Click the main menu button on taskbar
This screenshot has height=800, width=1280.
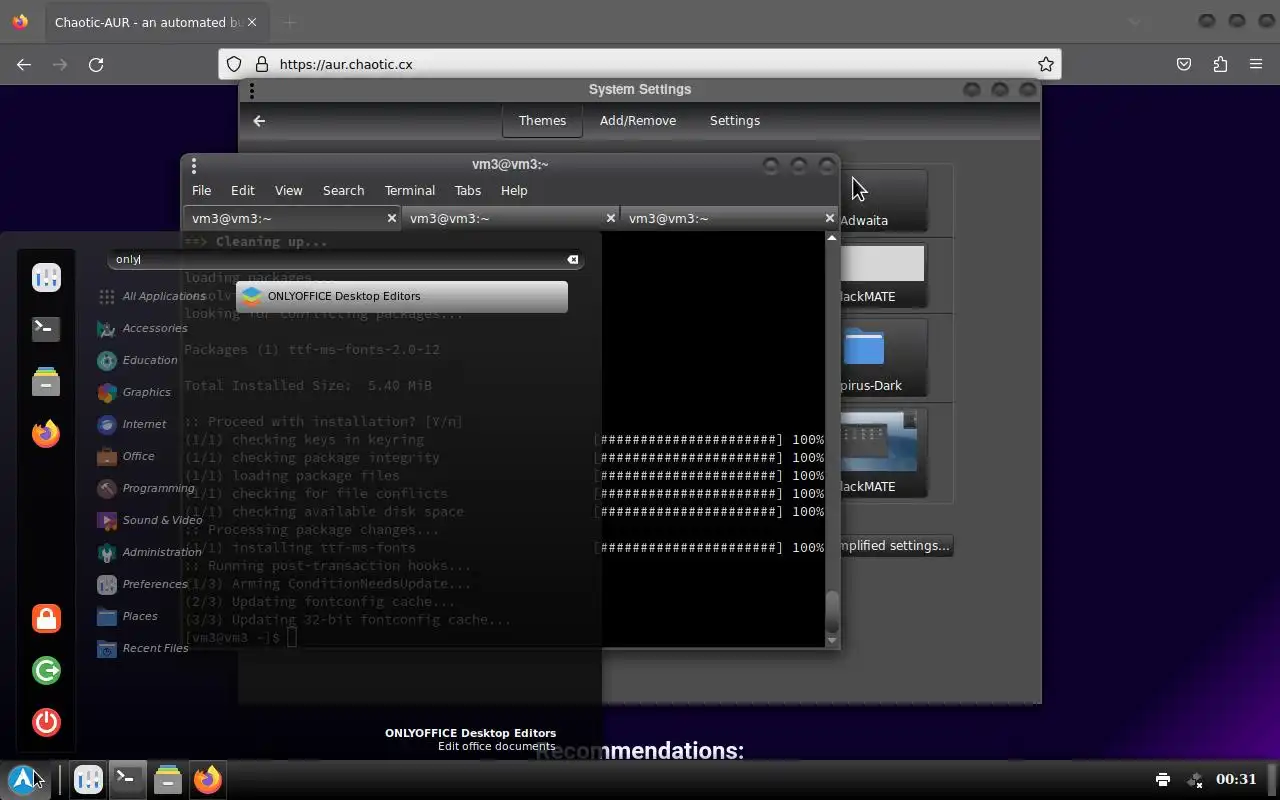[24, 779]
